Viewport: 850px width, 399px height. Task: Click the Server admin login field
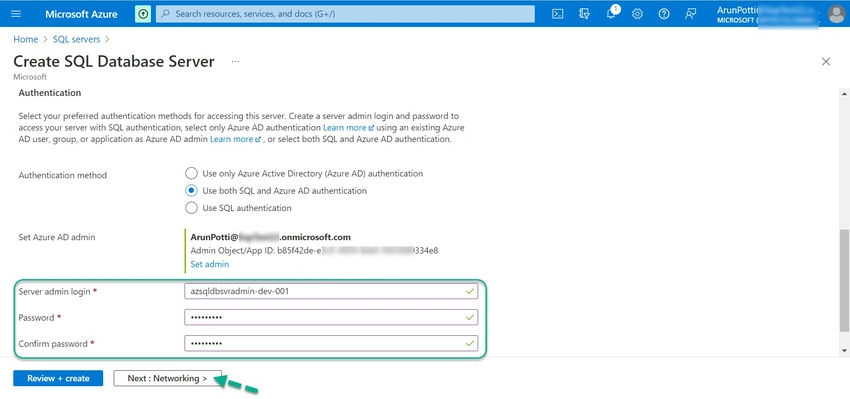[331, 291]
